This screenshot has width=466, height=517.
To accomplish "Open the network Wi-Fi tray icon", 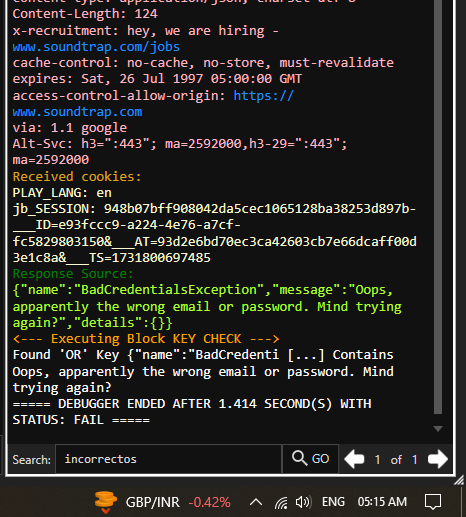I will point(281,502).
